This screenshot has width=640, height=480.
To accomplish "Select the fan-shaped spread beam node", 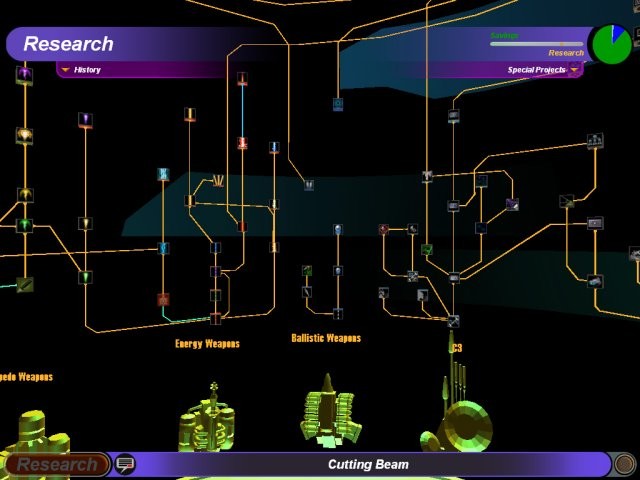I will click(x=217, y=181).
